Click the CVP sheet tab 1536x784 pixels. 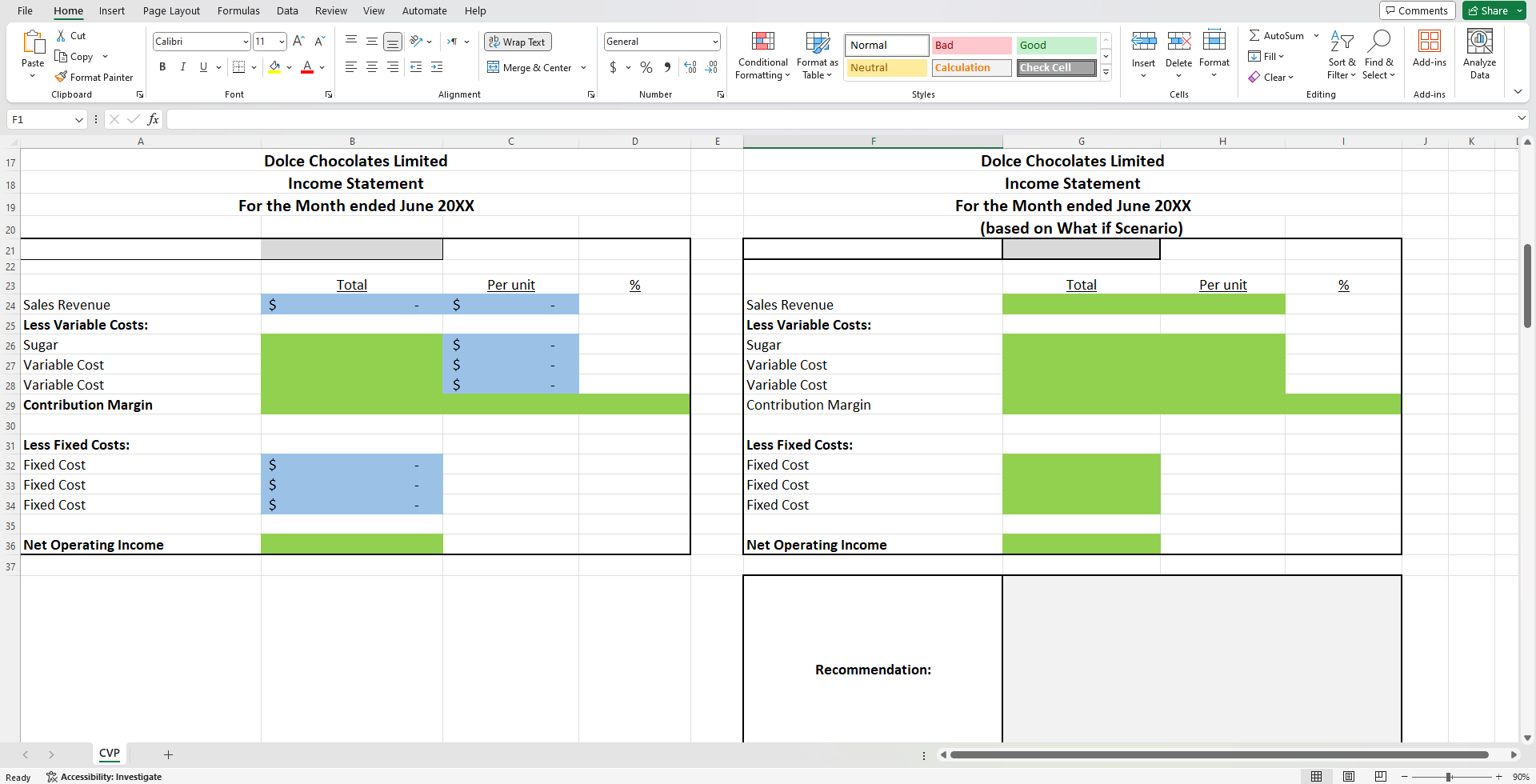110,754
